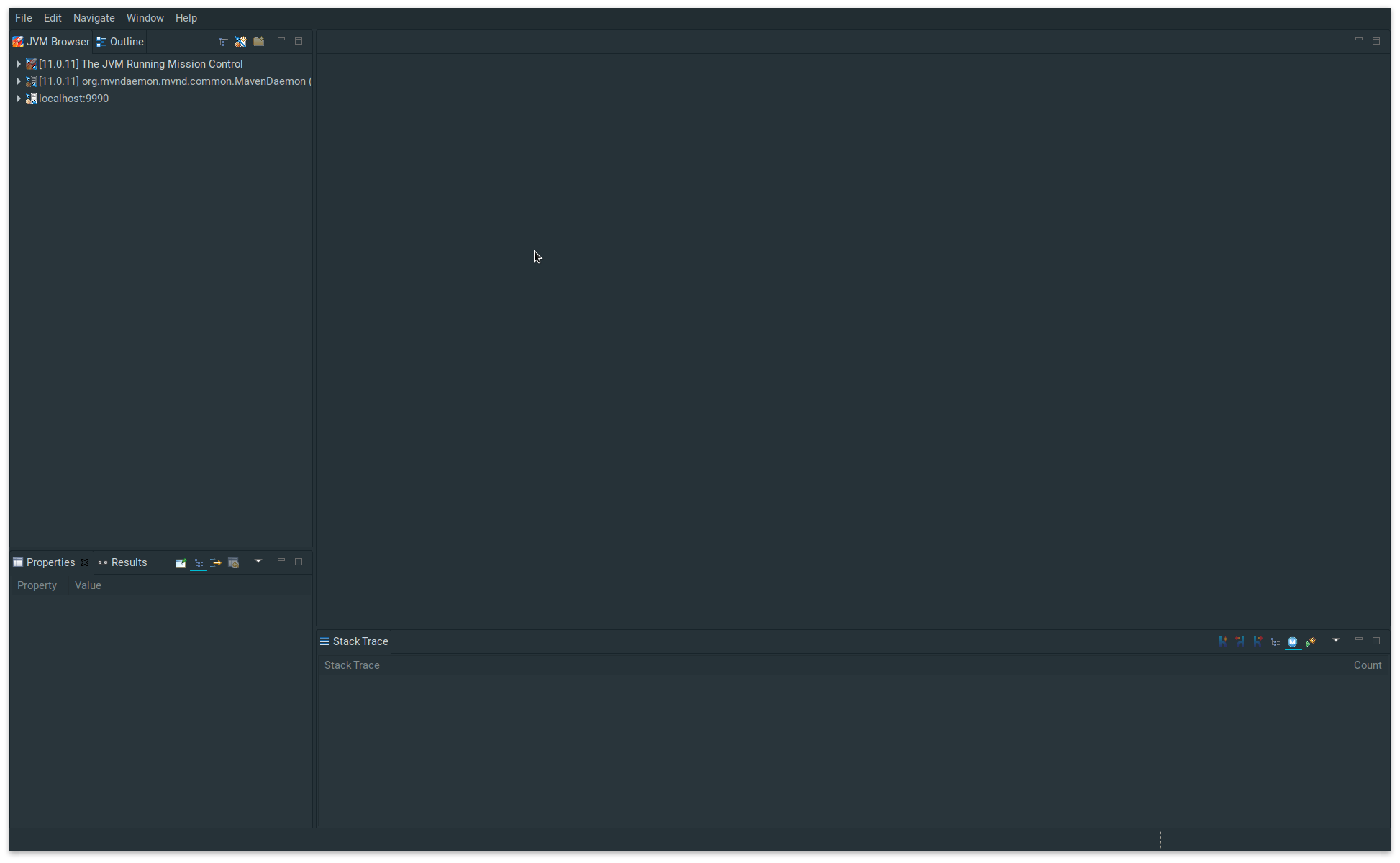Expand the localhost:9990 connection node
This screenshot has height=863, width=1400.
18,99
